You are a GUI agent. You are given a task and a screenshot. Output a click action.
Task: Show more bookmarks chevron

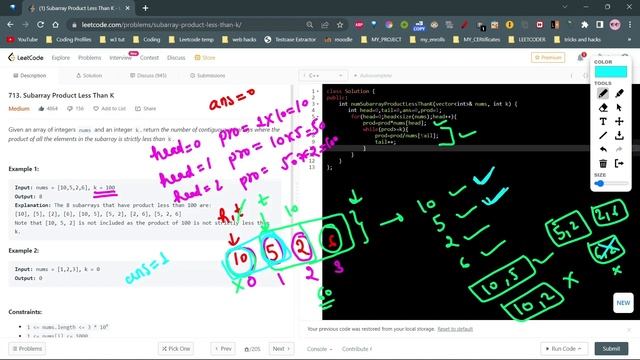(x=629, y=40)
